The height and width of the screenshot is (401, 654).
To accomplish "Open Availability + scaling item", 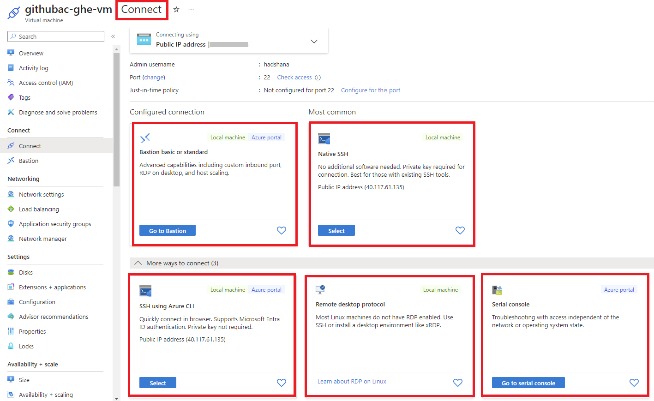I will click(45, 394).
